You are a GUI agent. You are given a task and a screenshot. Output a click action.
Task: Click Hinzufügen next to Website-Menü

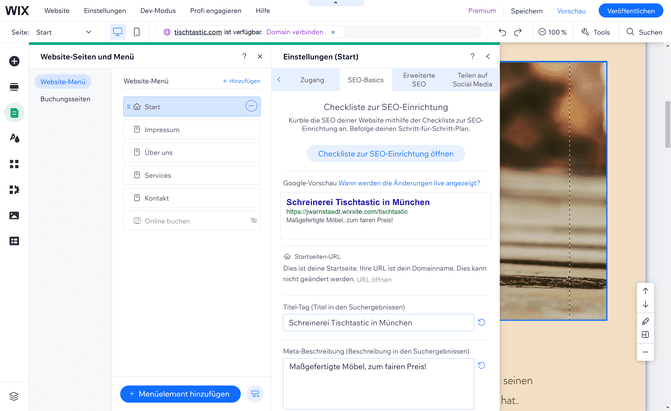click(x=241, y=81)
